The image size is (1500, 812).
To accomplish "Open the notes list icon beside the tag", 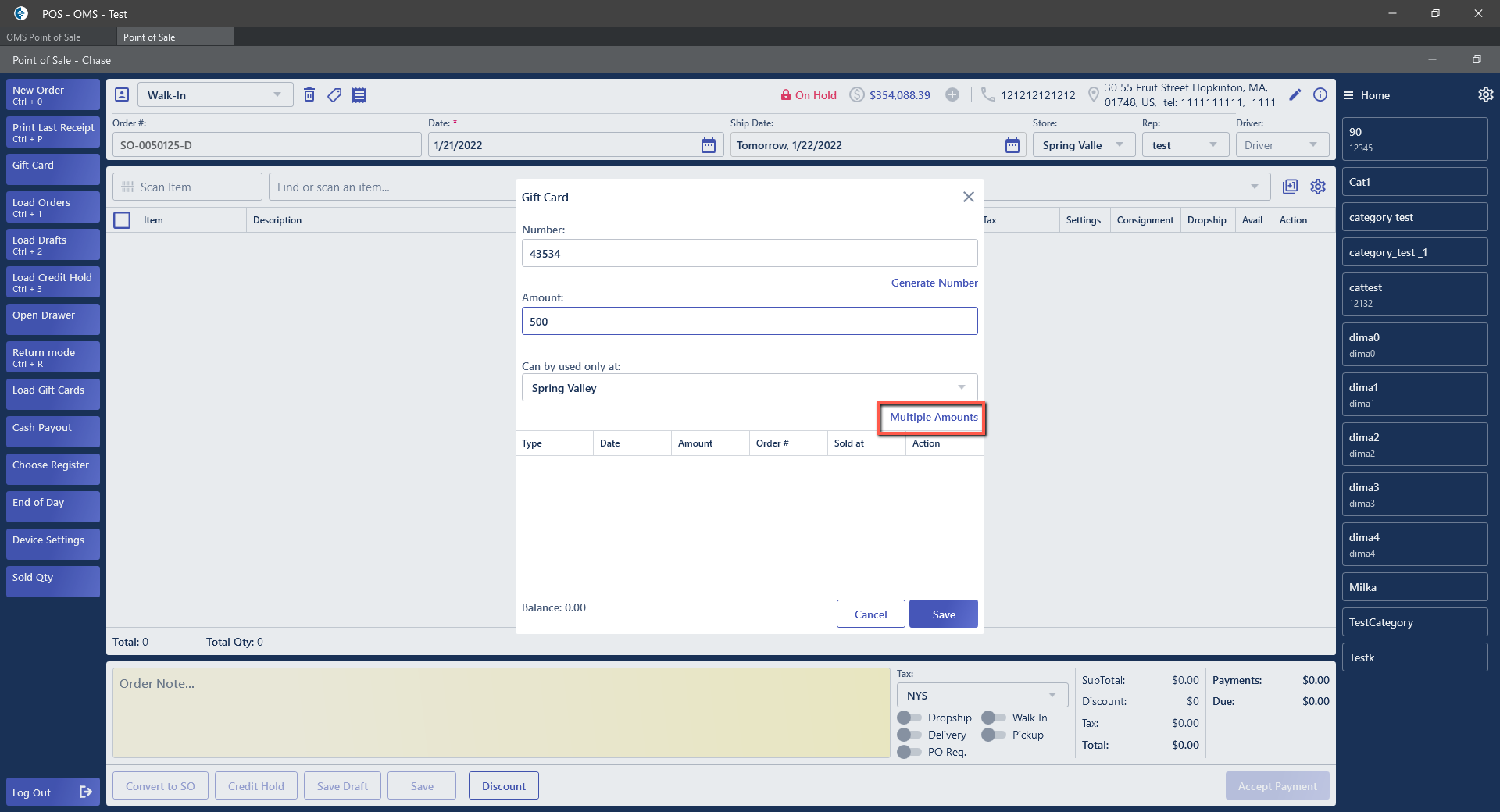I will click(359, 95).
